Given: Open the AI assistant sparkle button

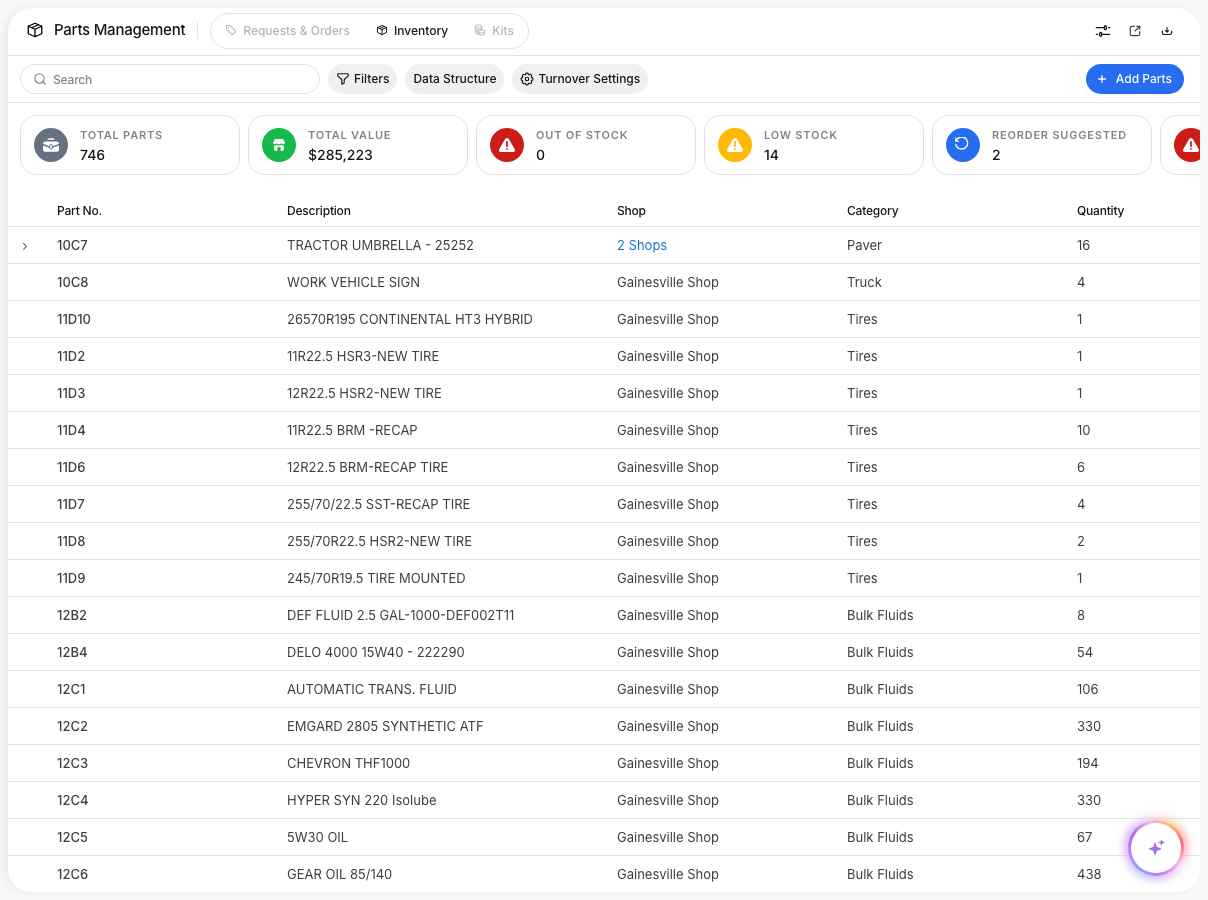Looking at the screenshot, I should point(1156,848).
